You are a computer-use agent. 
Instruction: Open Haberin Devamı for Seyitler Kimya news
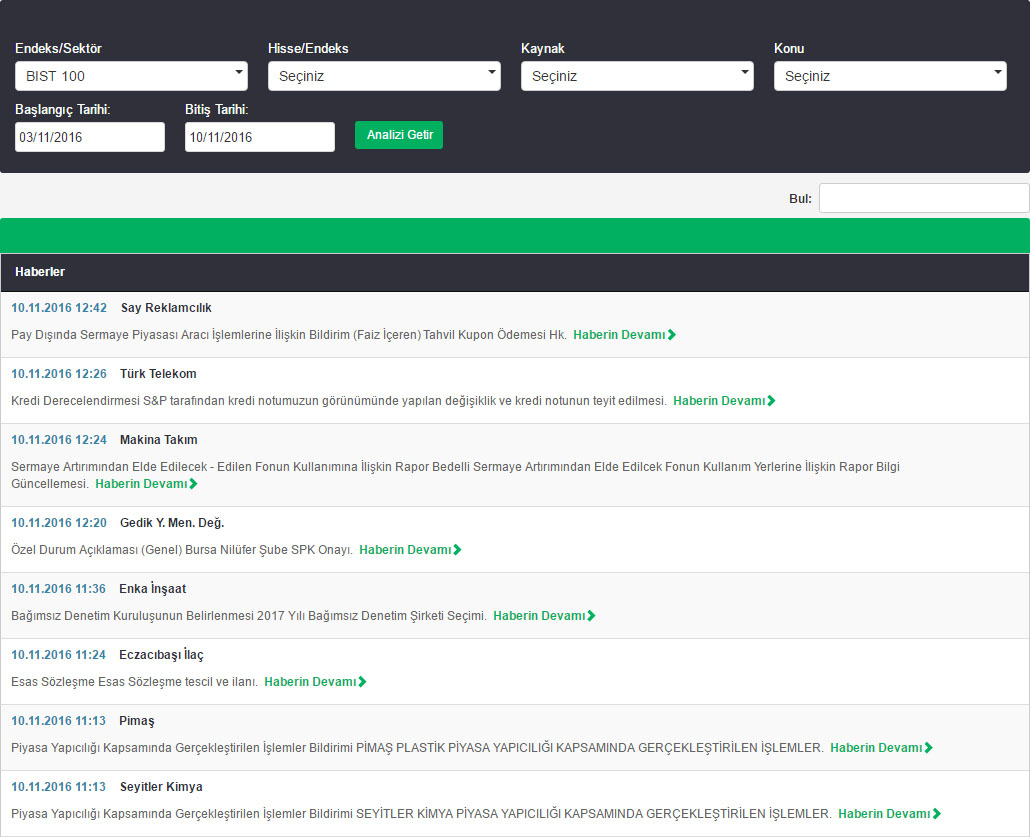click(889, 813)
